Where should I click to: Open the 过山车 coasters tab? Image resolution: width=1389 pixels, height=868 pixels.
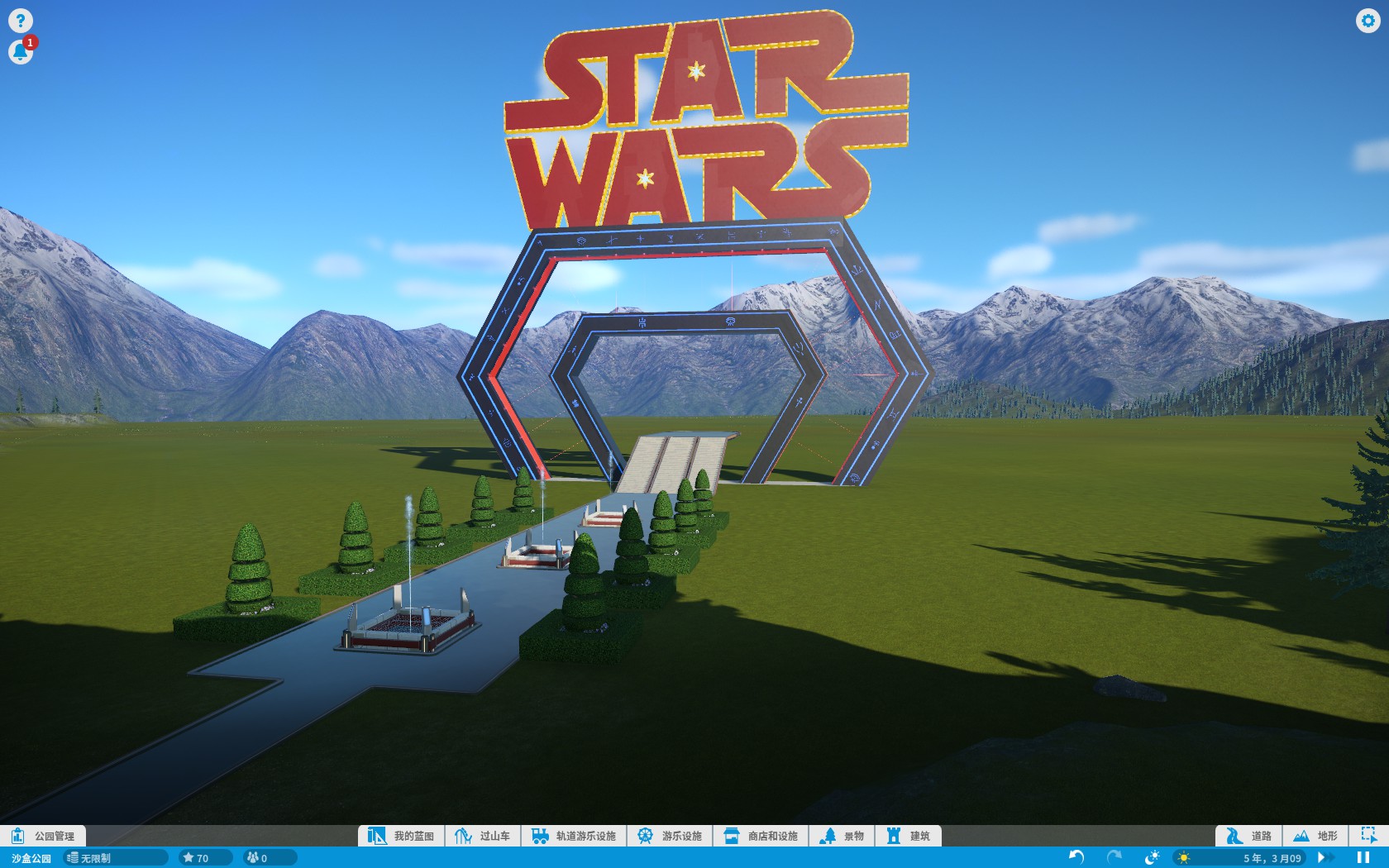click(x=483, y=836)
